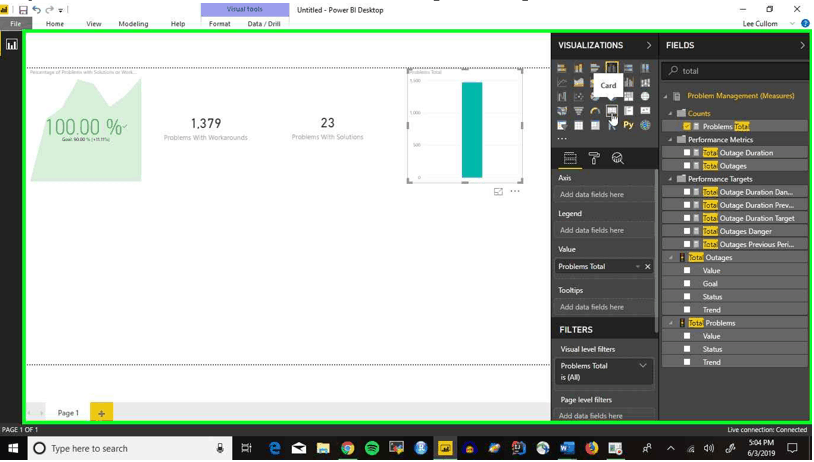Select the Area chart visualization

(578, 82)
